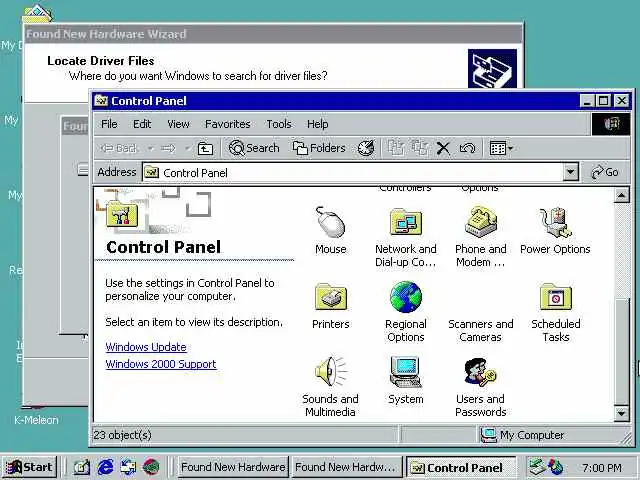640x480 pixels.
Task: Select Scanners and Cameras item
Action: pos(480,330)
